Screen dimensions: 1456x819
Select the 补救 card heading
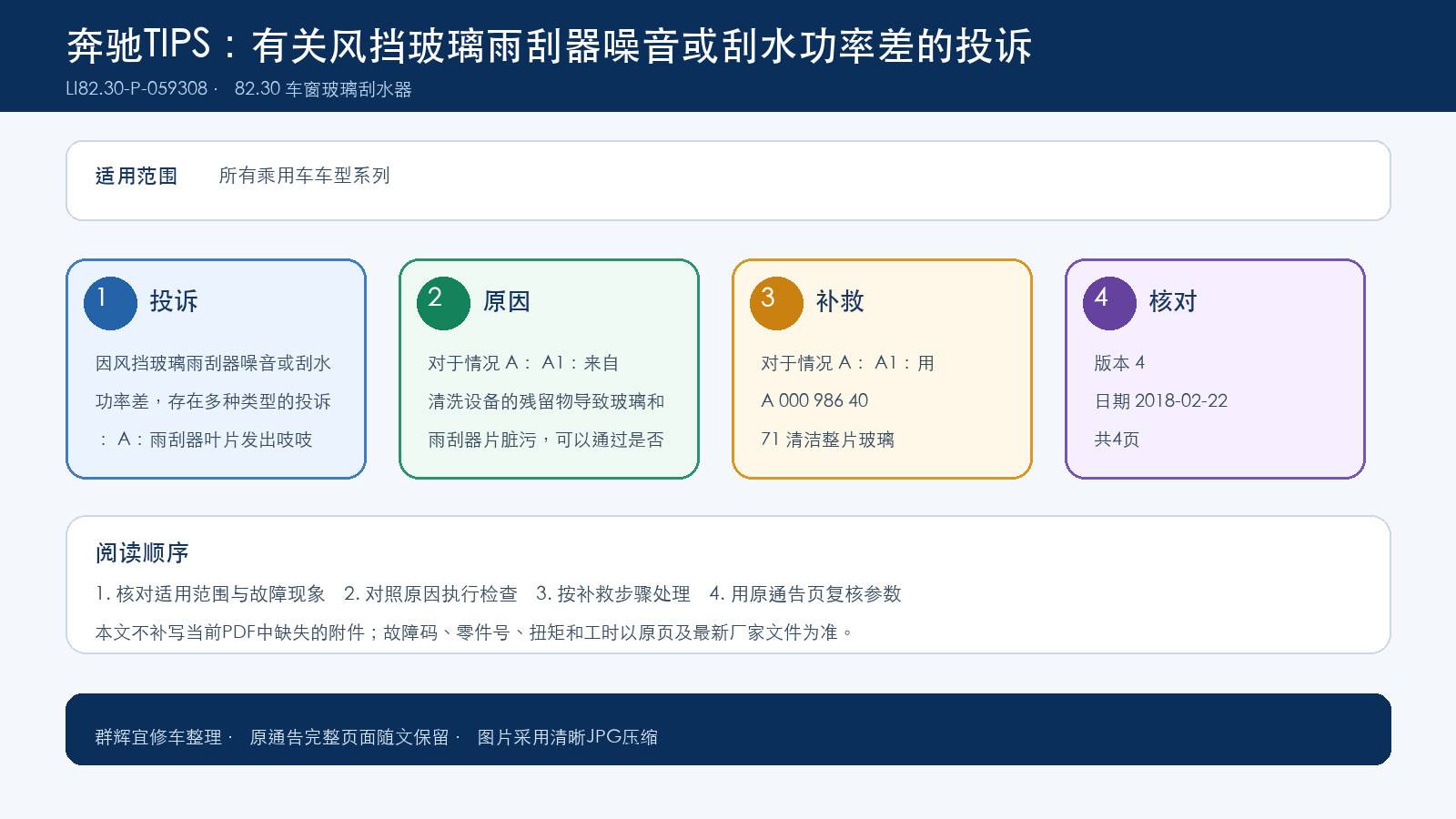point(840,301)
